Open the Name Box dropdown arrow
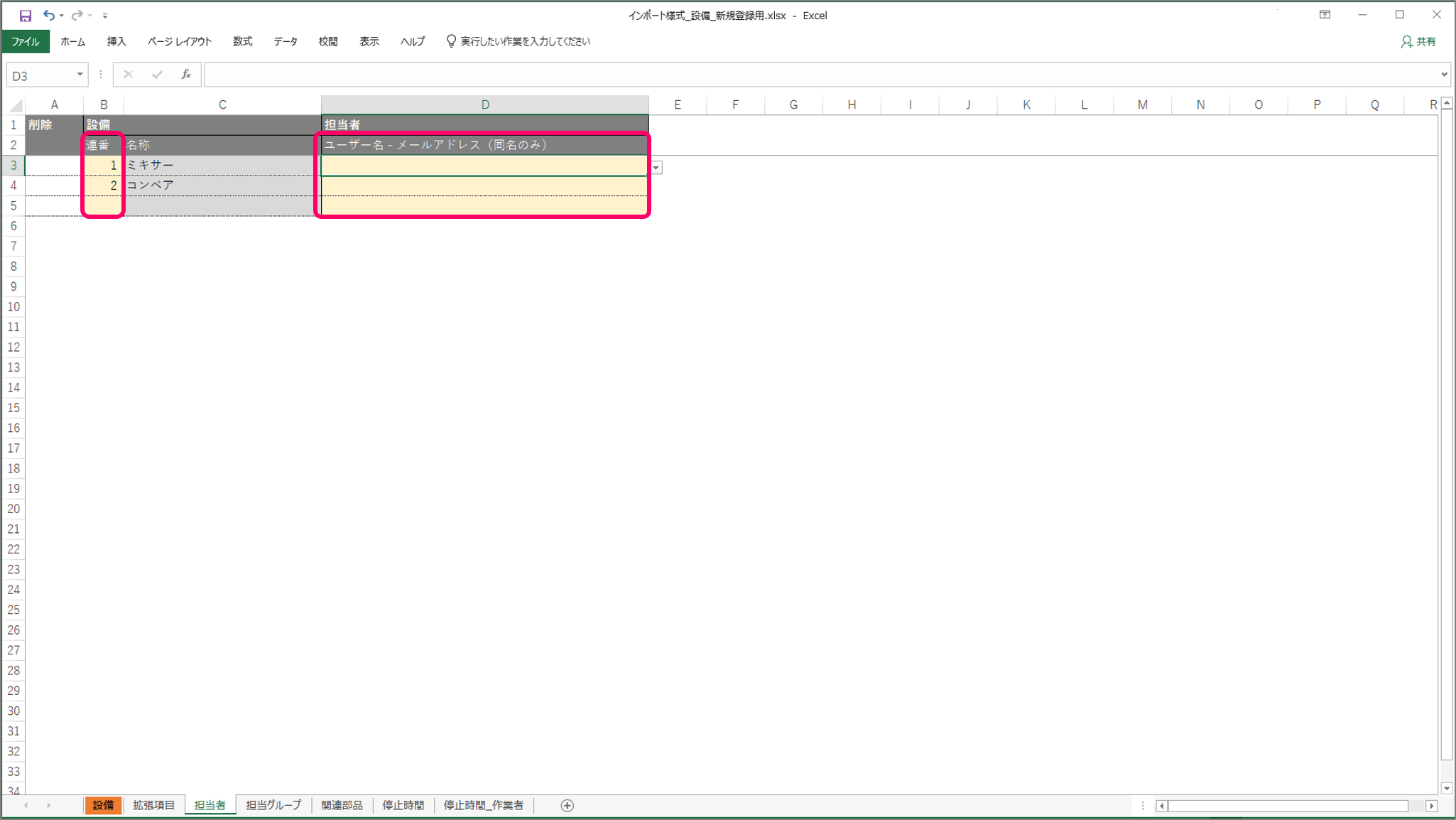 [80, 75]
